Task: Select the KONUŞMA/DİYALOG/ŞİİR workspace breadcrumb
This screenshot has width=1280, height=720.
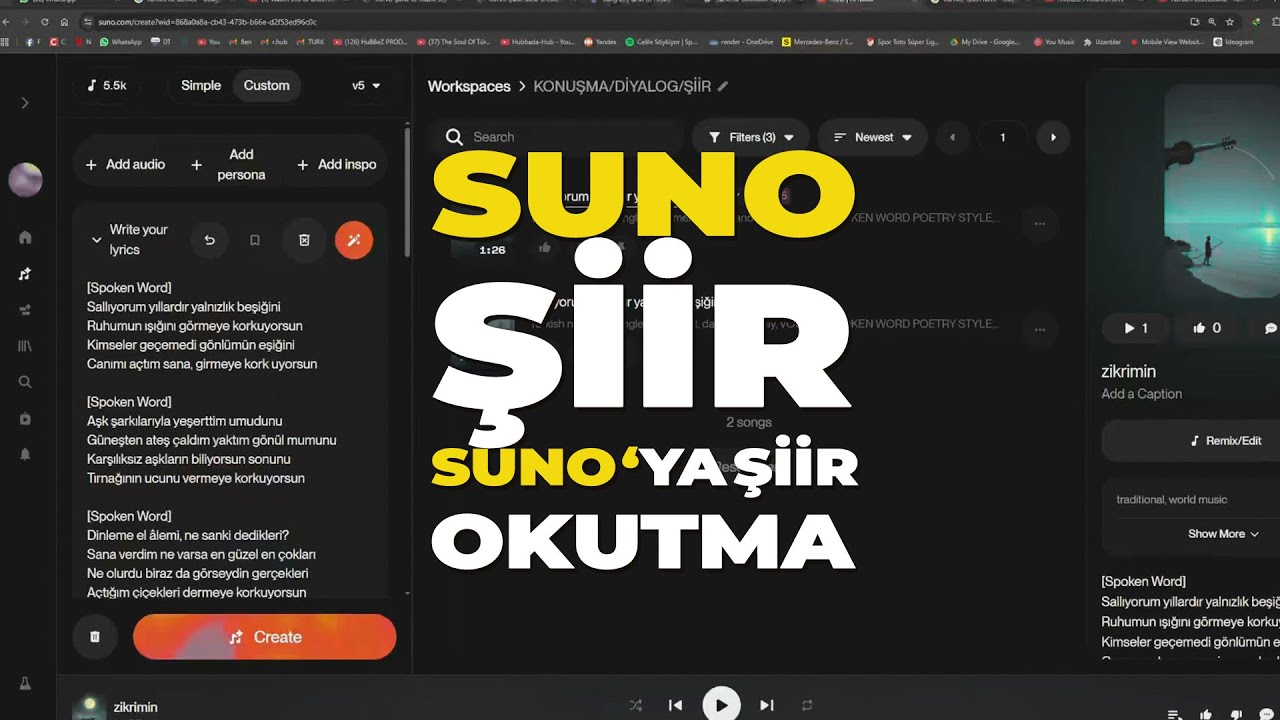Action: [x=622, y=86]
